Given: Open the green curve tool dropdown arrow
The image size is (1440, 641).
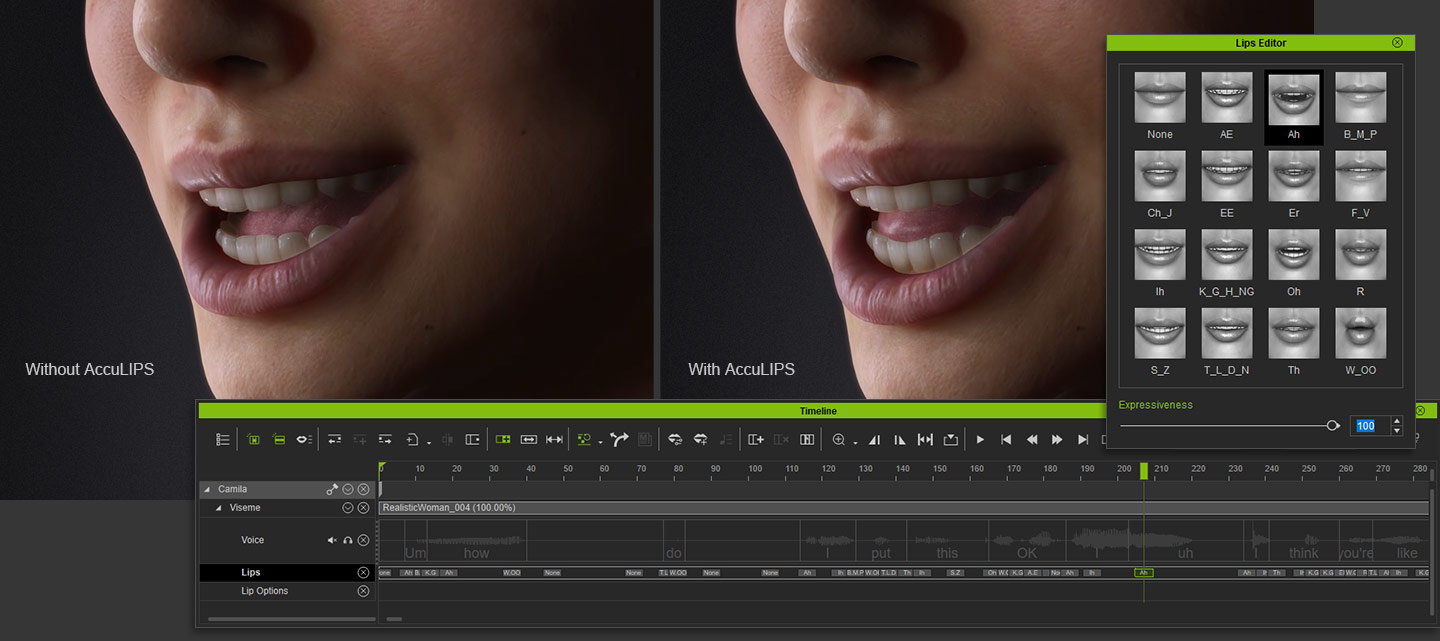Looking at the screenshot, I should [x=600, y=442].
